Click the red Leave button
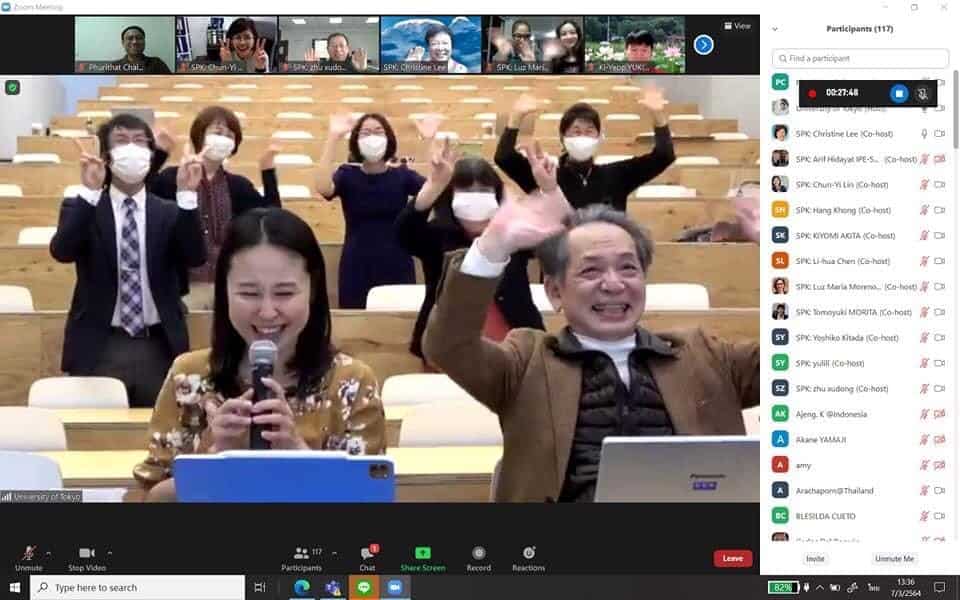Screen dimensions: 960x600 [x=732, y=559]
